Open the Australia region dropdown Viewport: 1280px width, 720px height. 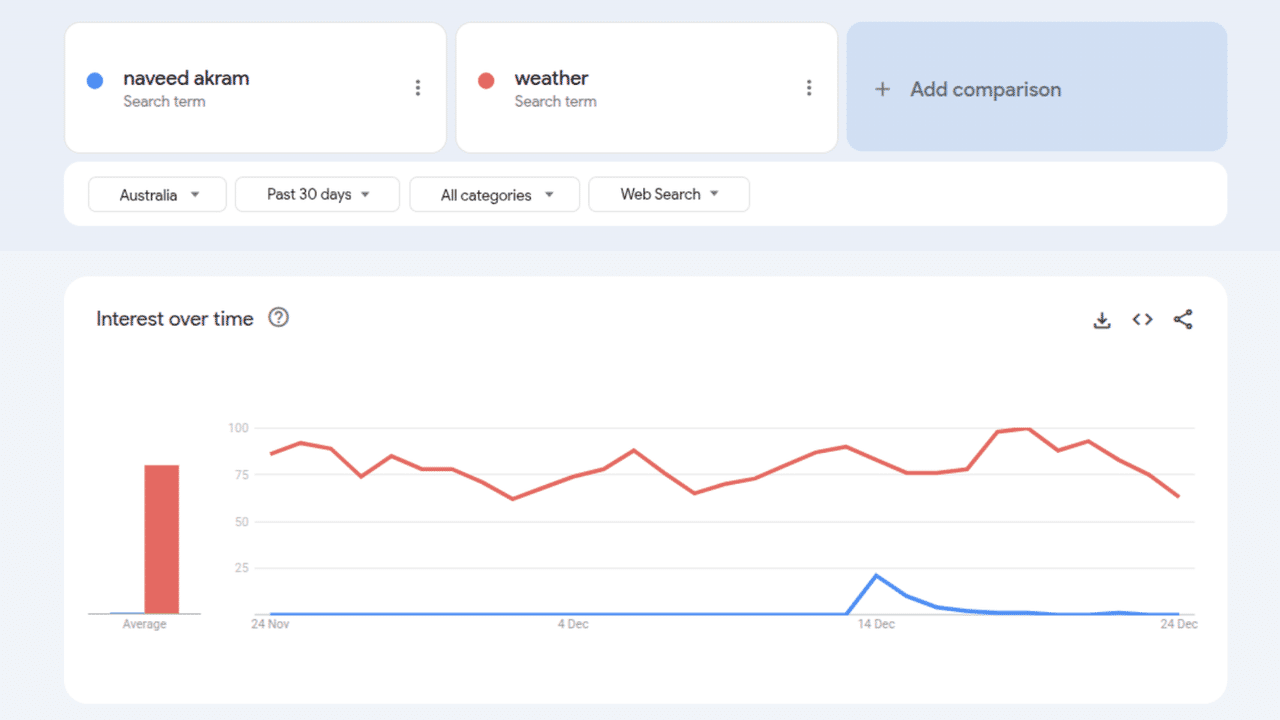click(157, 194)
